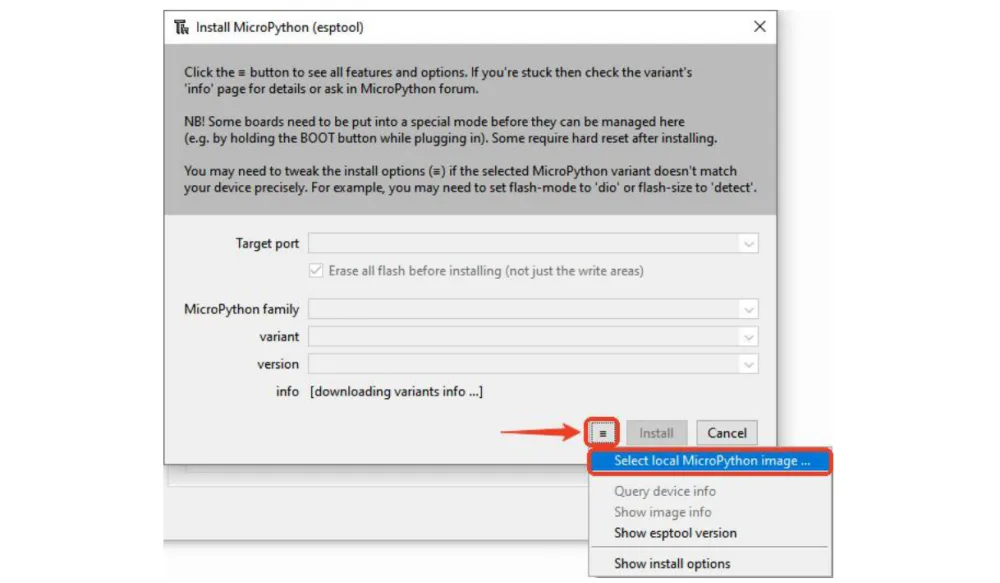The image size is (1000, 583).
Task: Click the Install button
Action: [656, 433]
